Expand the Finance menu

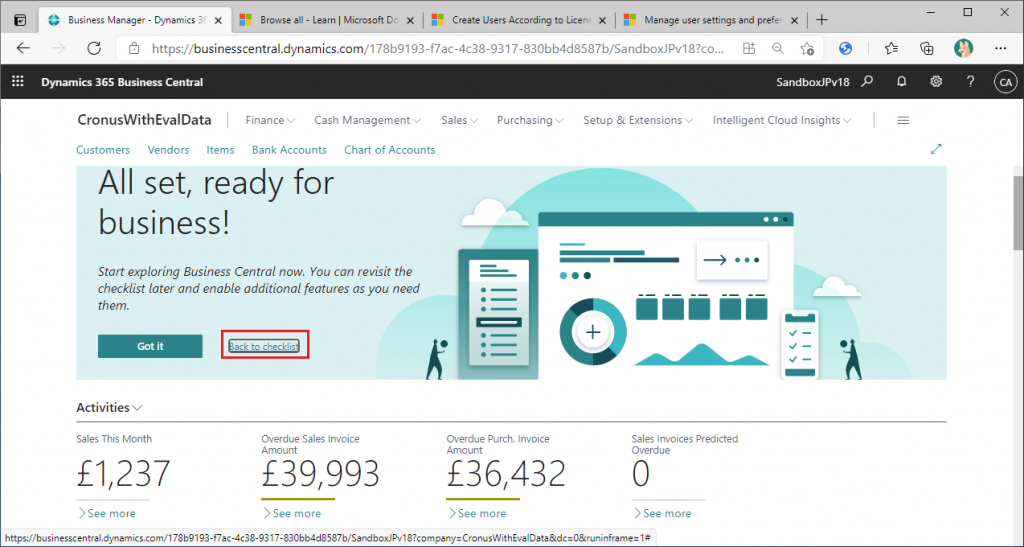click(x=270, y=120)
